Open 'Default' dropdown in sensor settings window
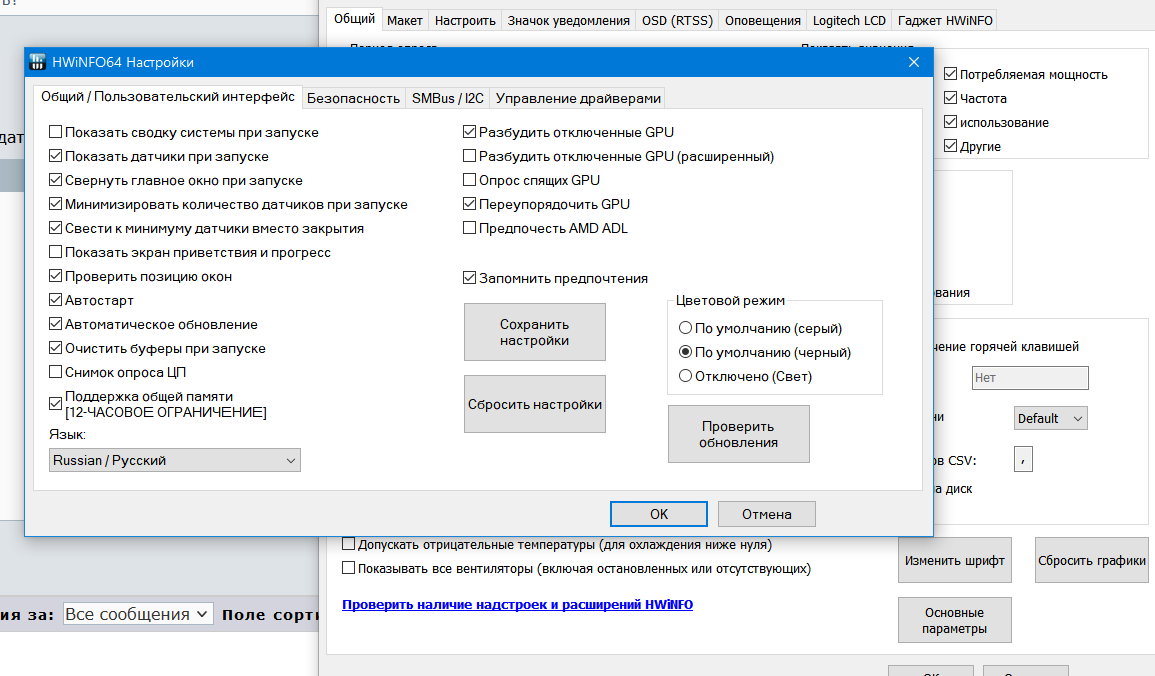Viewport: 1155px width, 676px height. (x=1050, y=418)
